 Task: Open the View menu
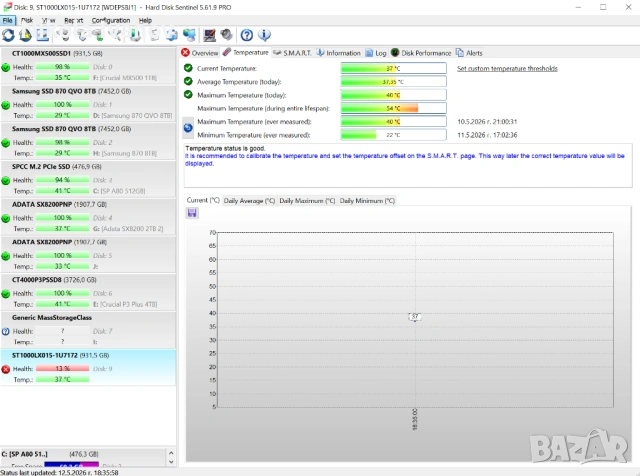click(x=49, y=20)
